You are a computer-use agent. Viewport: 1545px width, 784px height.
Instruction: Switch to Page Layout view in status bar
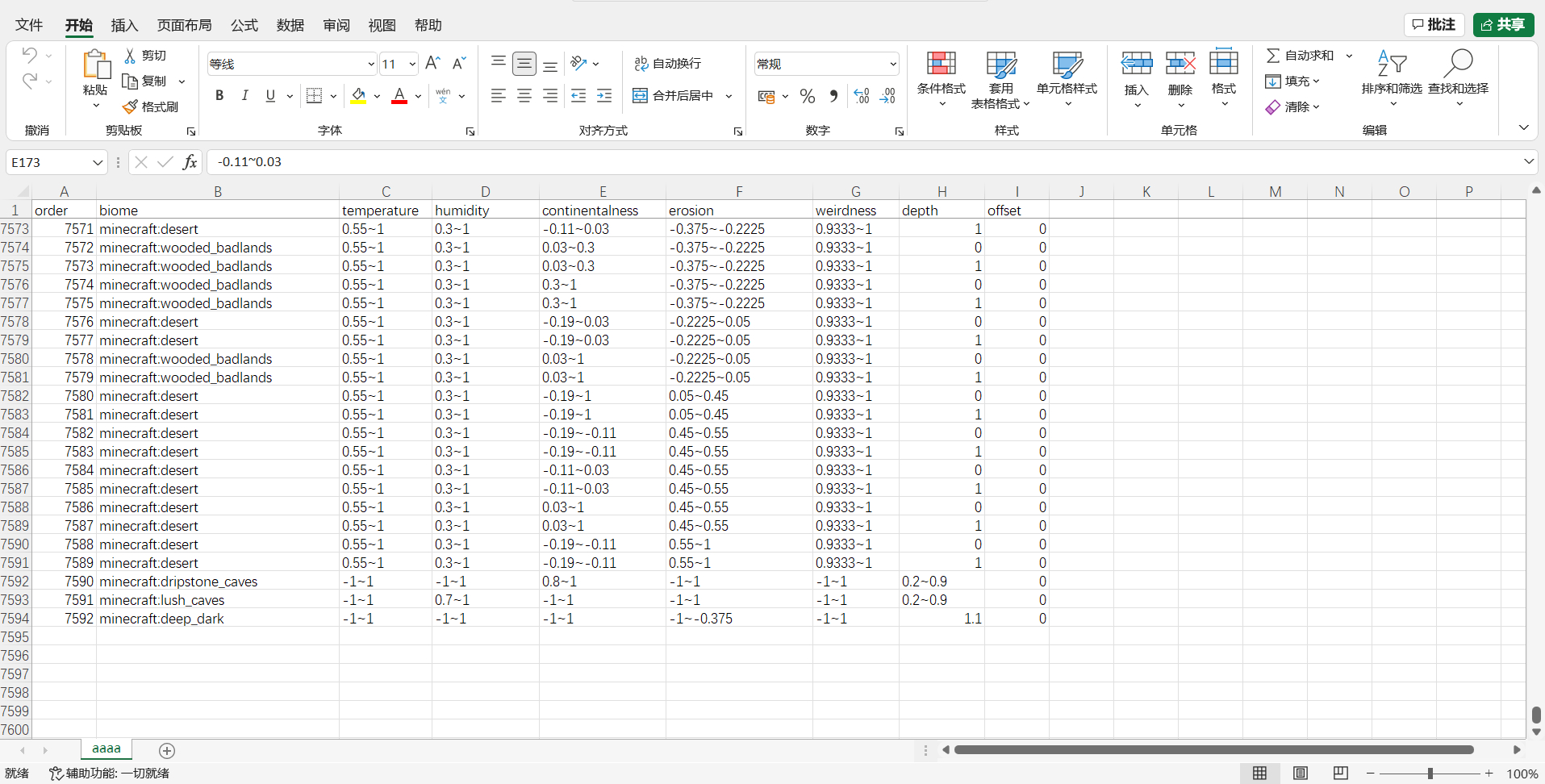tap(1301, 774)
